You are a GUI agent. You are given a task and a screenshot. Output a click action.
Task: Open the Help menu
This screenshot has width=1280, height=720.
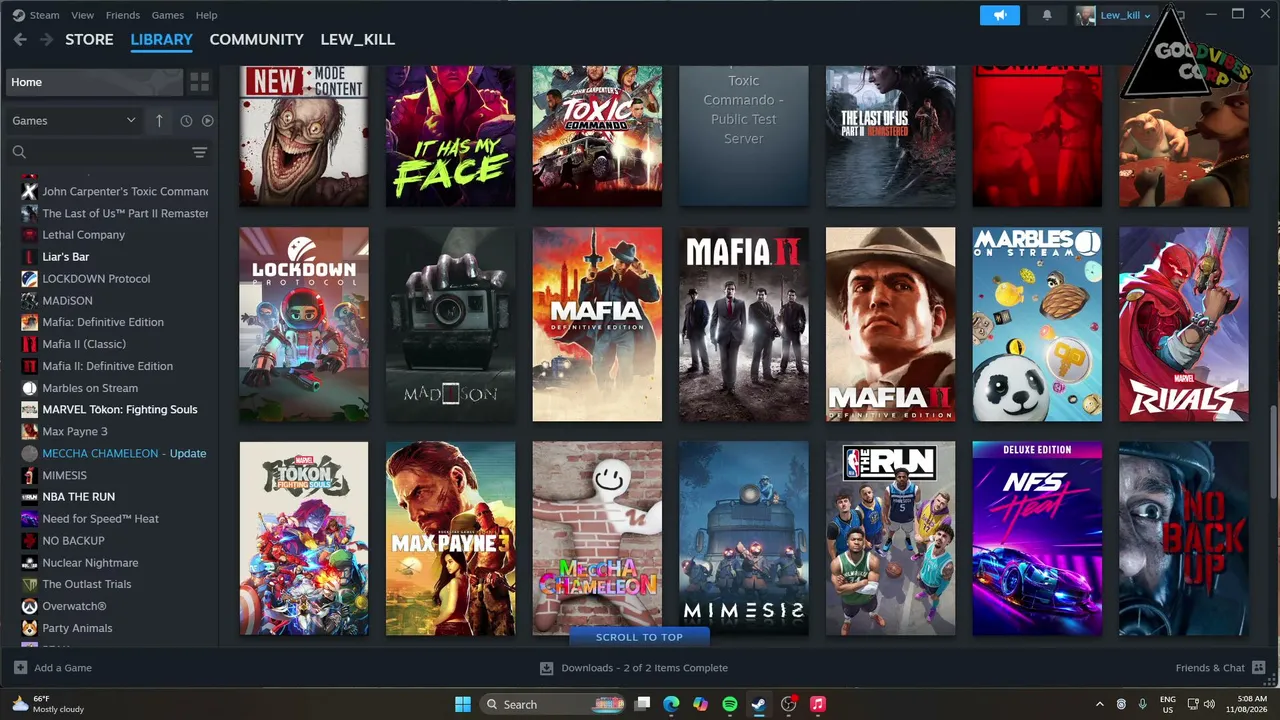coord(206,15)
